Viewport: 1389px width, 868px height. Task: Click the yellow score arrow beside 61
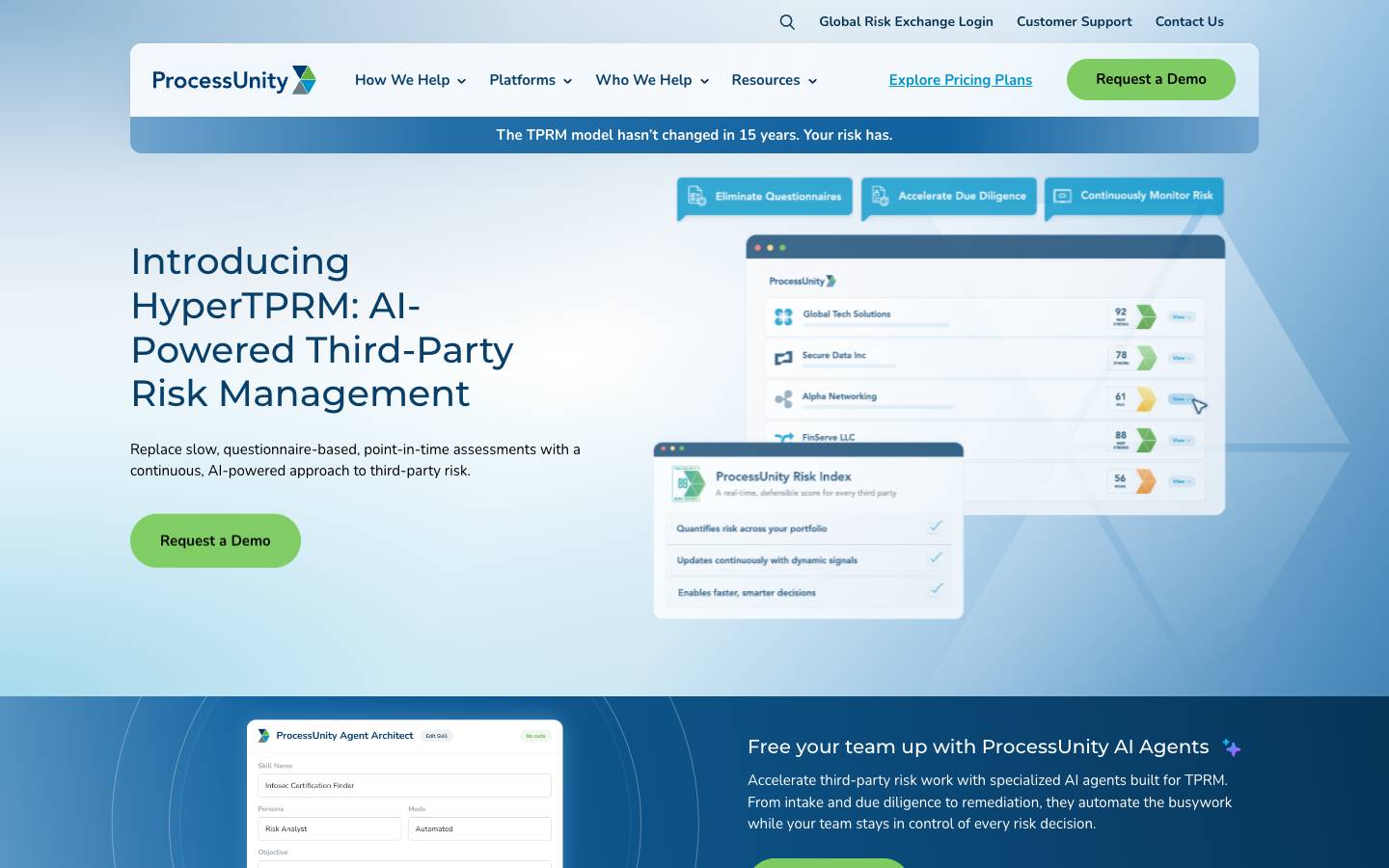coord(1146,398)
